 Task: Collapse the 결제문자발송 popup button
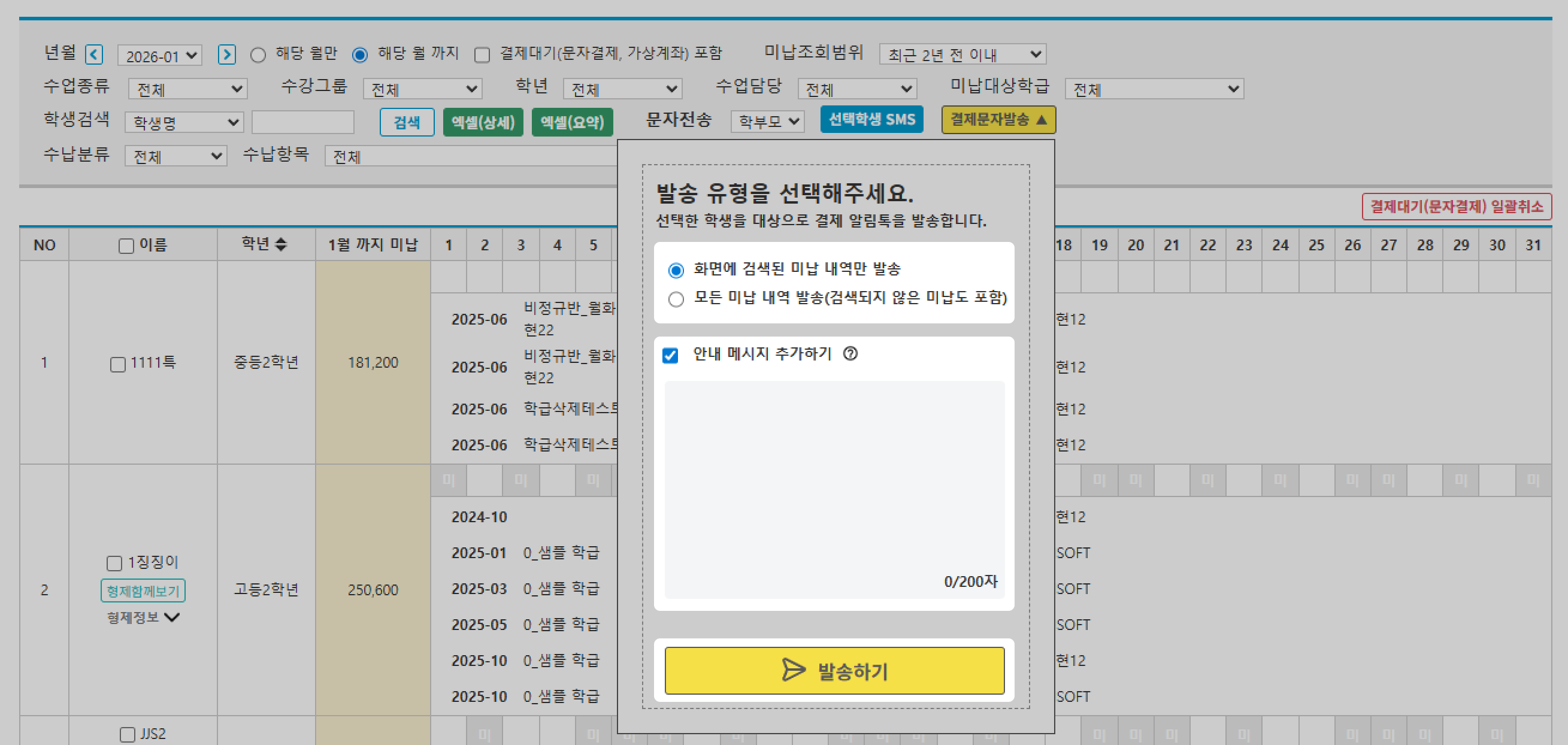(998, 119)
